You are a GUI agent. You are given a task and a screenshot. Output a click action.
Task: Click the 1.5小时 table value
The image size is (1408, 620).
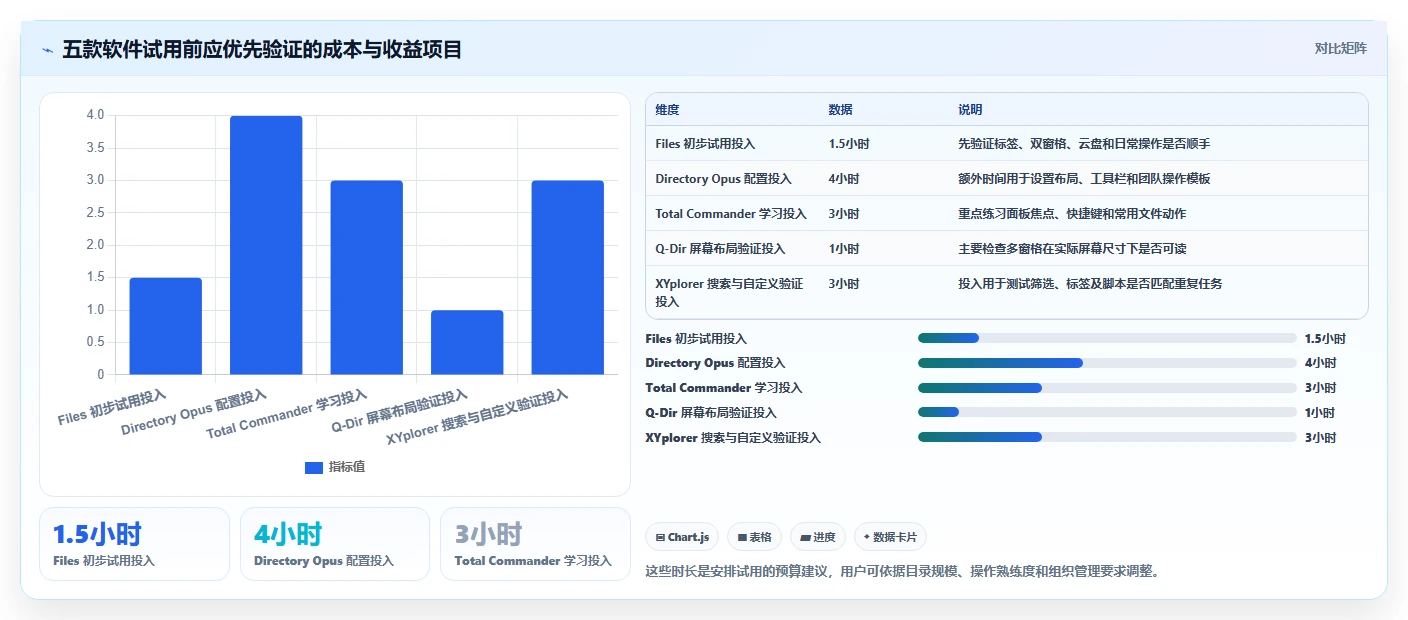click(849, 144)
